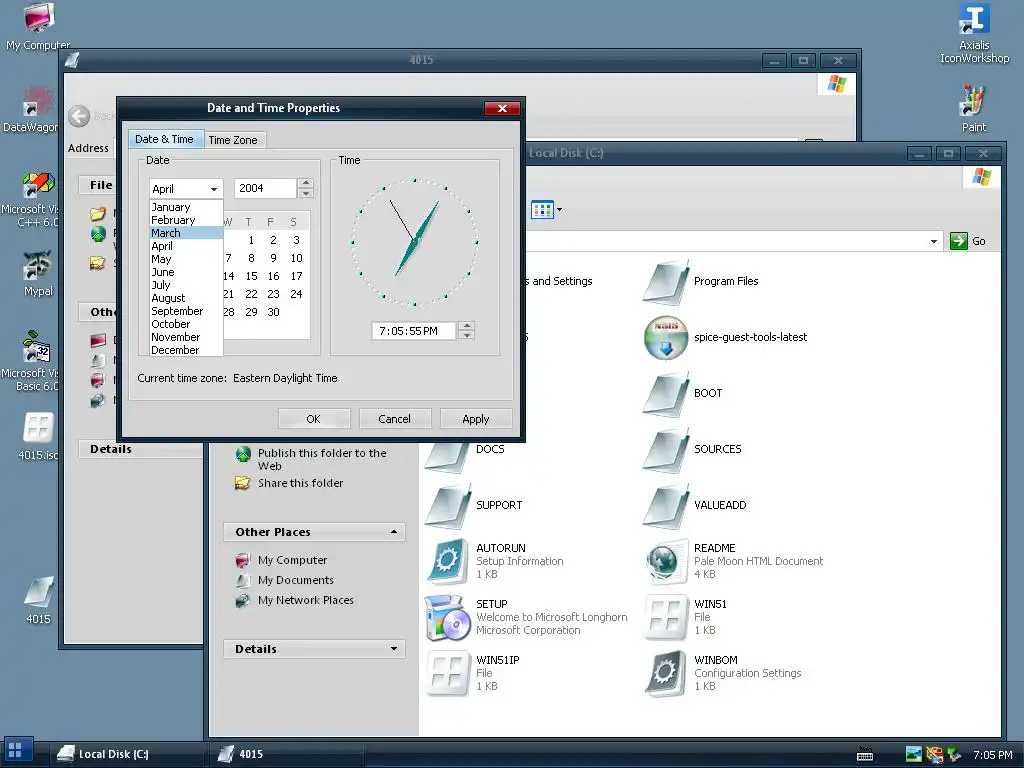1024x768 pixels.
Task: Open the SOURCES folder
Action: click(693, 449)
